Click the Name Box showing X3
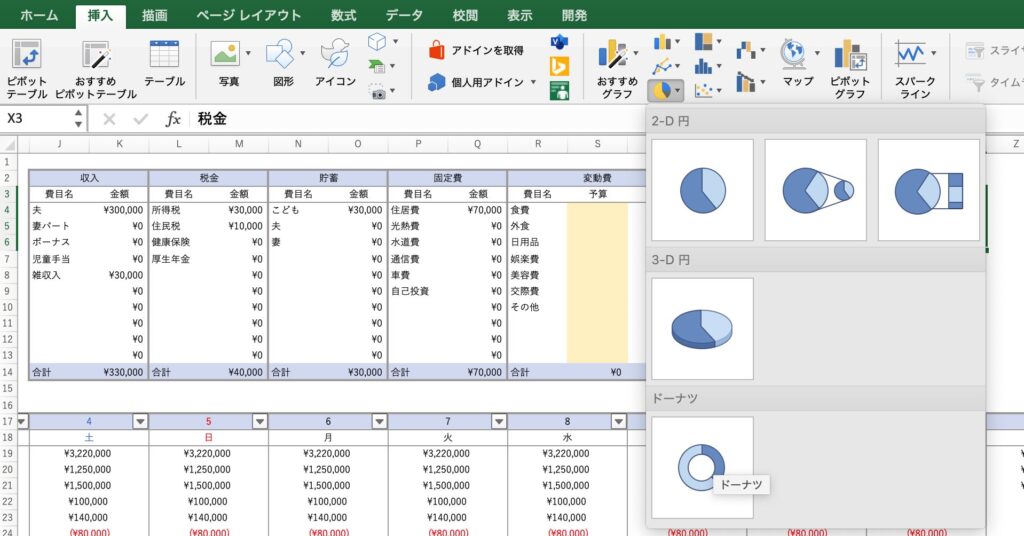Viewport: 1024px width, 536px height. pos(38,119)
